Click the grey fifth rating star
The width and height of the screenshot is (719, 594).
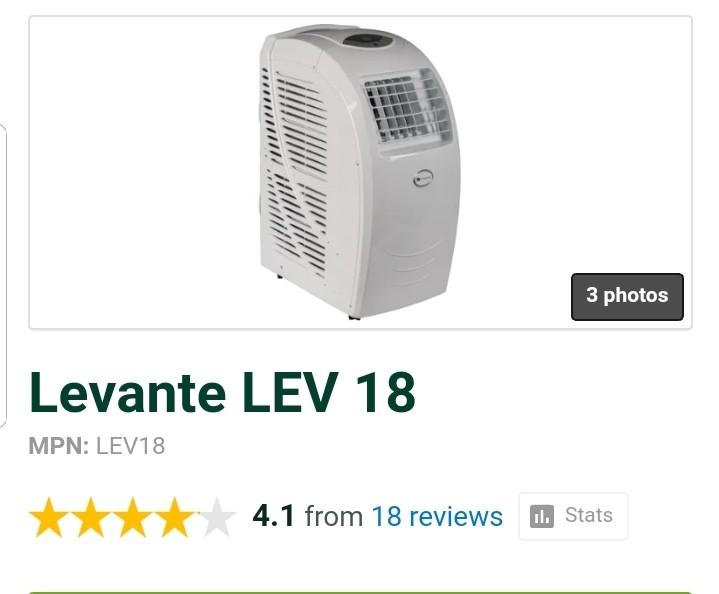click(216, 517)
